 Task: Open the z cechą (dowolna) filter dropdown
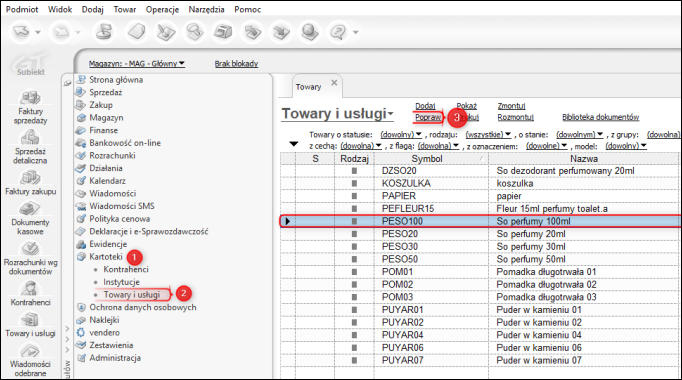(361, 146)
